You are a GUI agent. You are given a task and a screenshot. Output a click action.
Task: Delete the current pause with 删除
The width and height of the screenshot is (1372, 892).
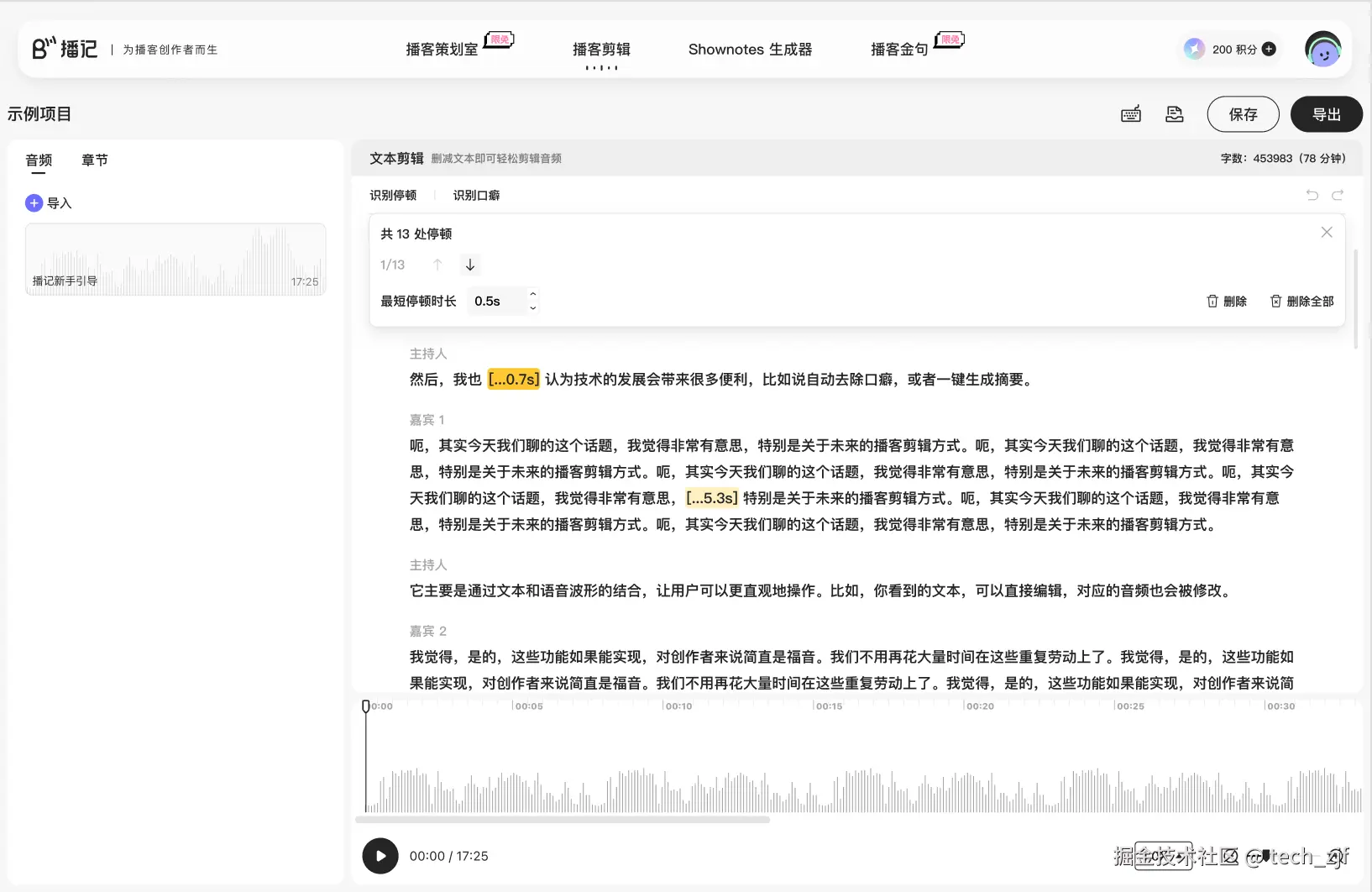coord(1235,301)
